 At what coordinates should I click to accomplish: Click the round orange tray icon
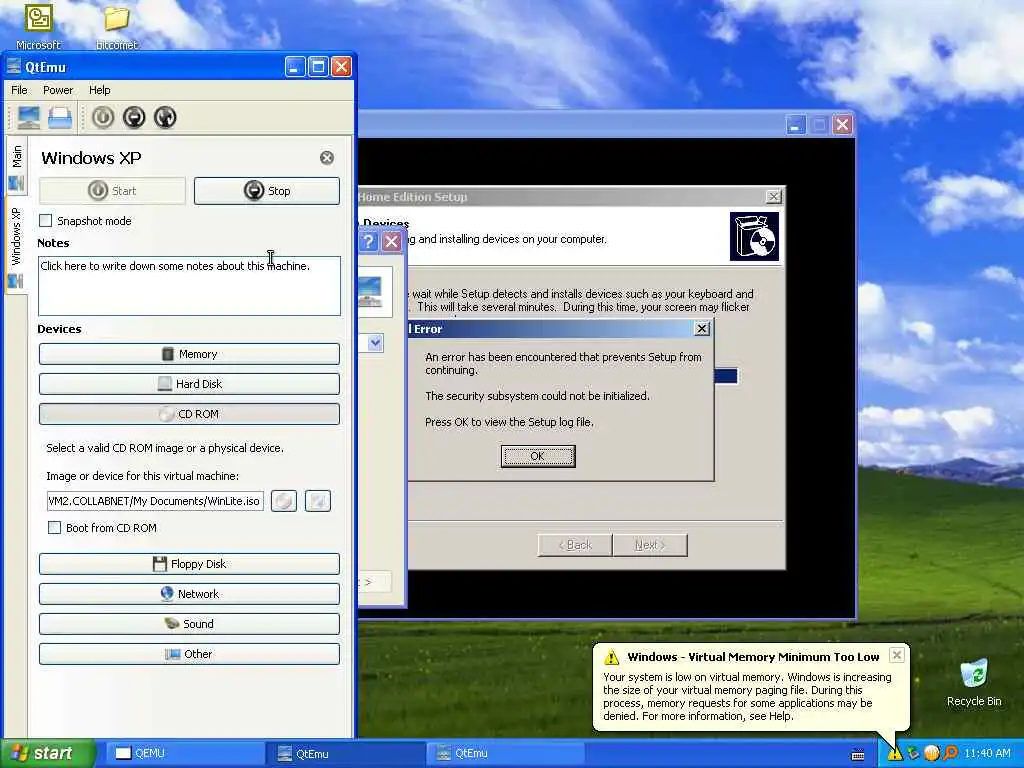931,753
